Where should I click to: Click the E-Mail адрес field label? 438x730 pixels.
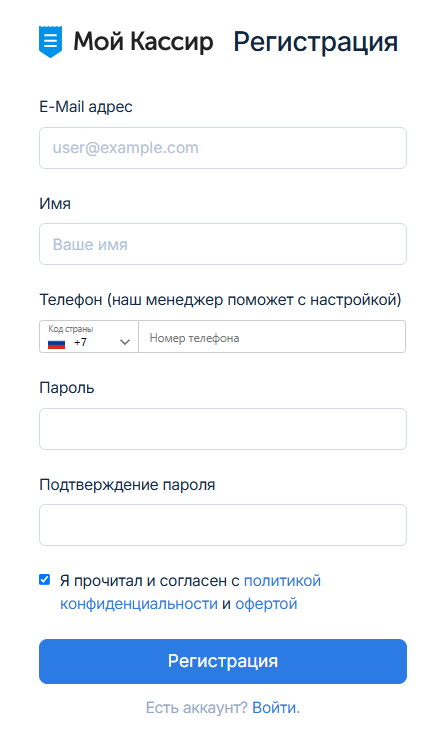click(86, 107)
